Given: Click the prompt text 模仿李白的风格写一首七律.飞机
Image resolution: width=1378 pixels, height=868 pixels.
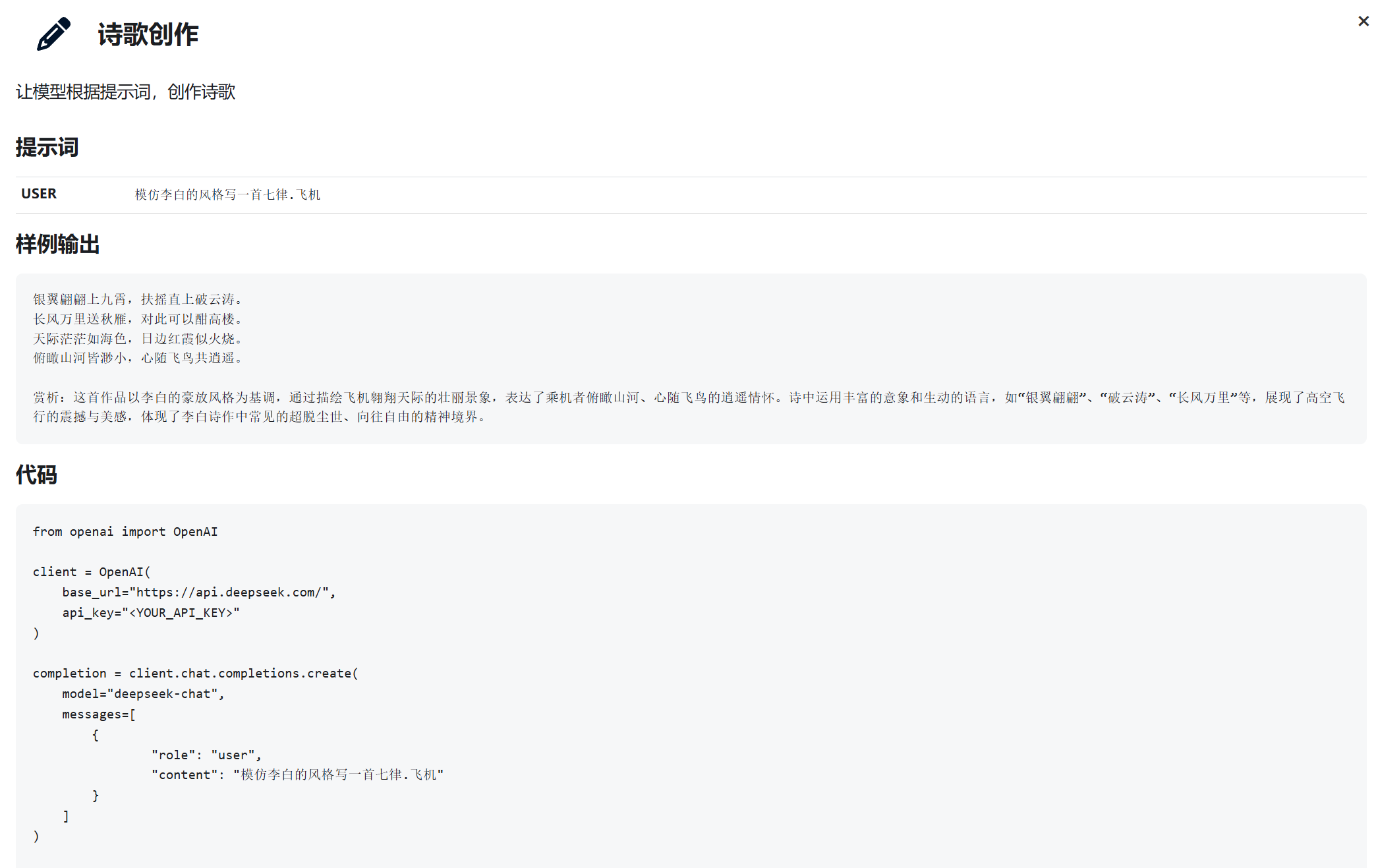Looking at the screenshot, I should (227, 194).
